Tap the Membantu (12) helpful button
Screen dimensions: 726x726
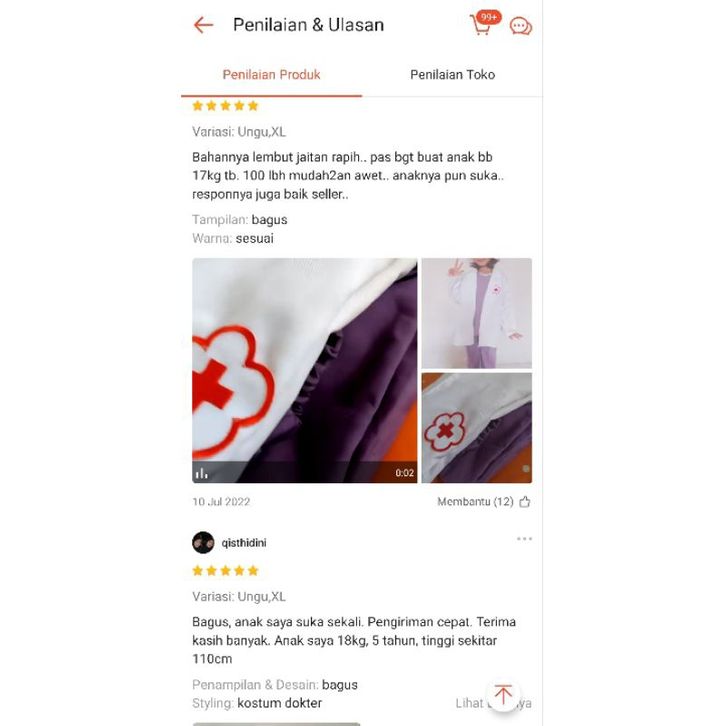(x=484, y=501)
